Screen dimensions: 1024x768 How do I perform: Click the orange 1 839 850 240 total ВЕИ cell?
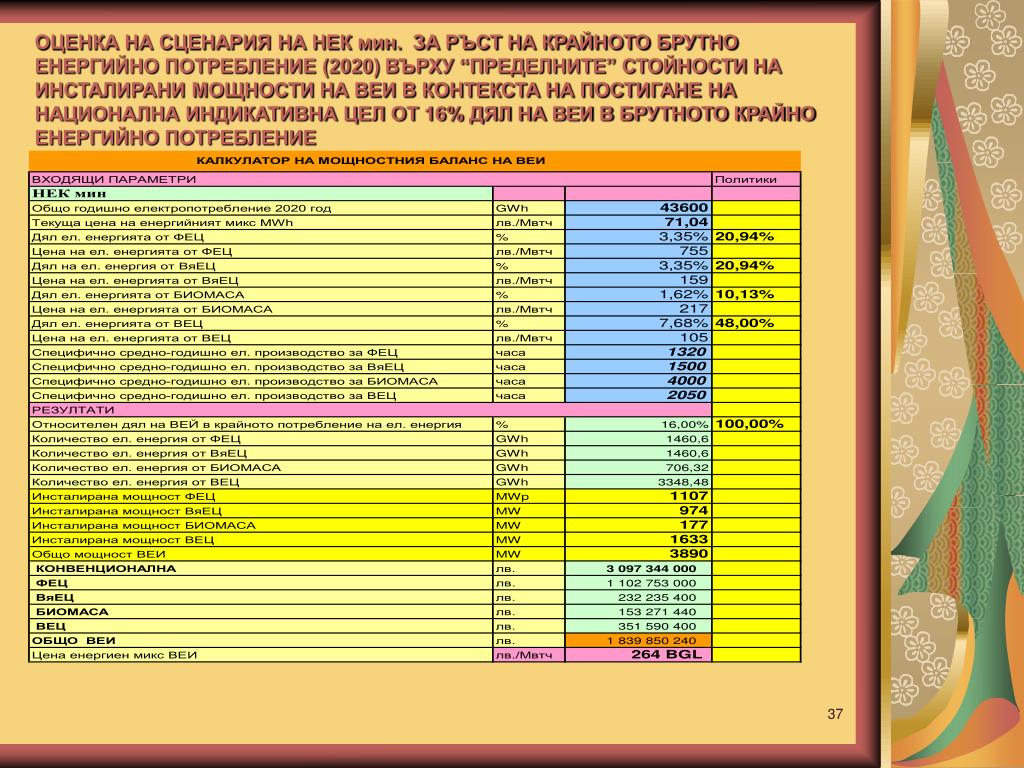point(638,640)
